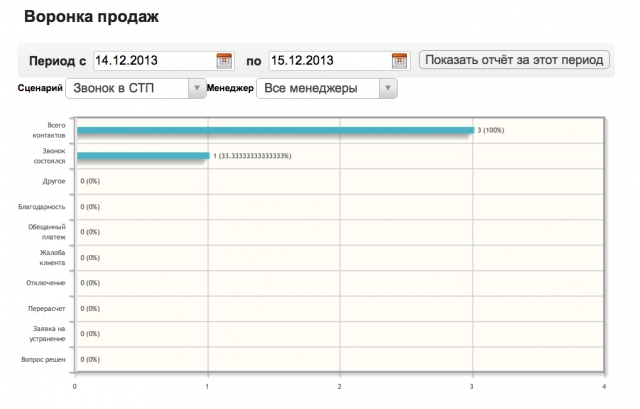Click the Период с label

click(x=58, y=61)
